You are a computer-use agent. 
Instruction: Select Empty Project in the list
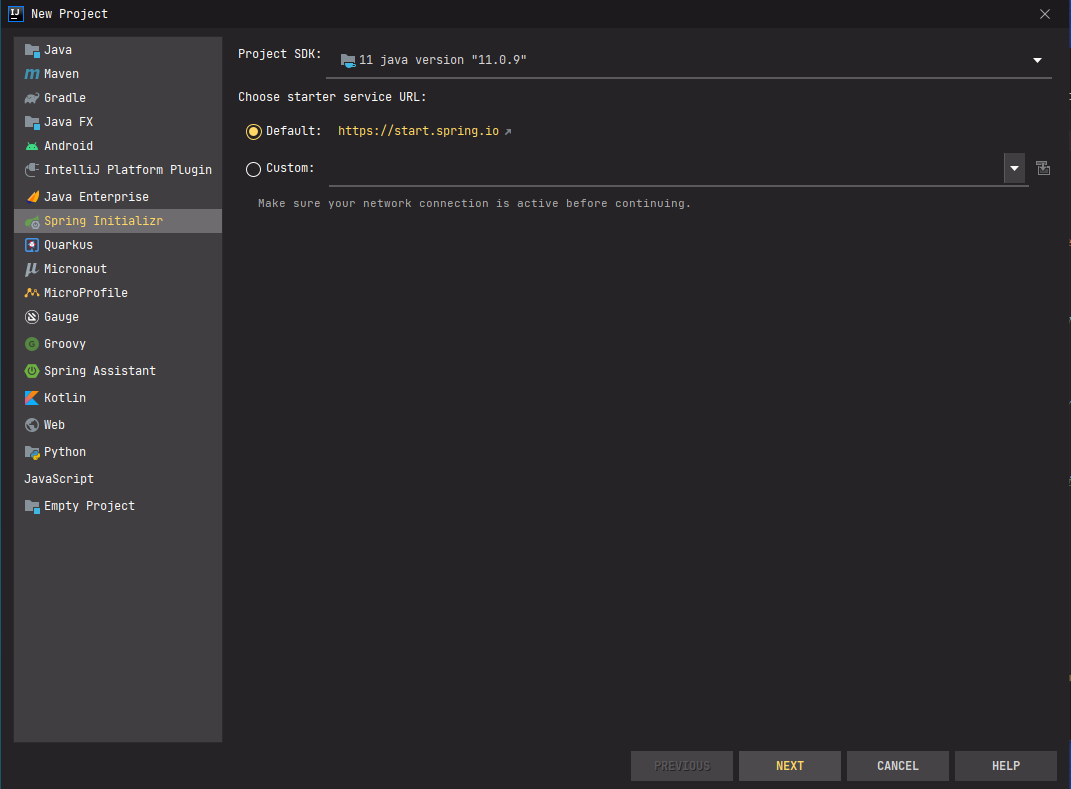(118, 506)
